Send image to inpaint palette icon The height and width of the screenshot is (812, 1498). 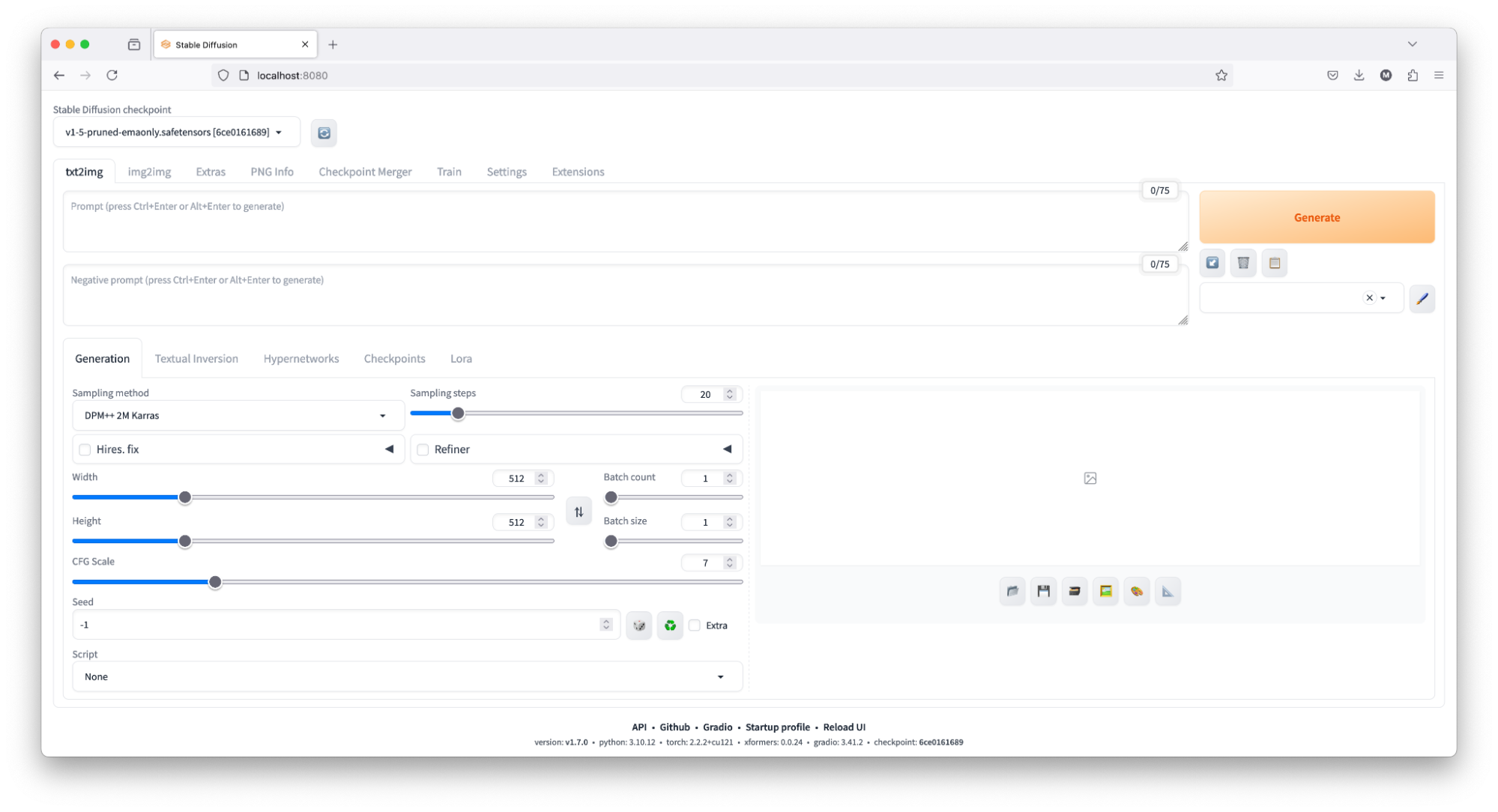pyautogui.click(x=1137, y=591)
